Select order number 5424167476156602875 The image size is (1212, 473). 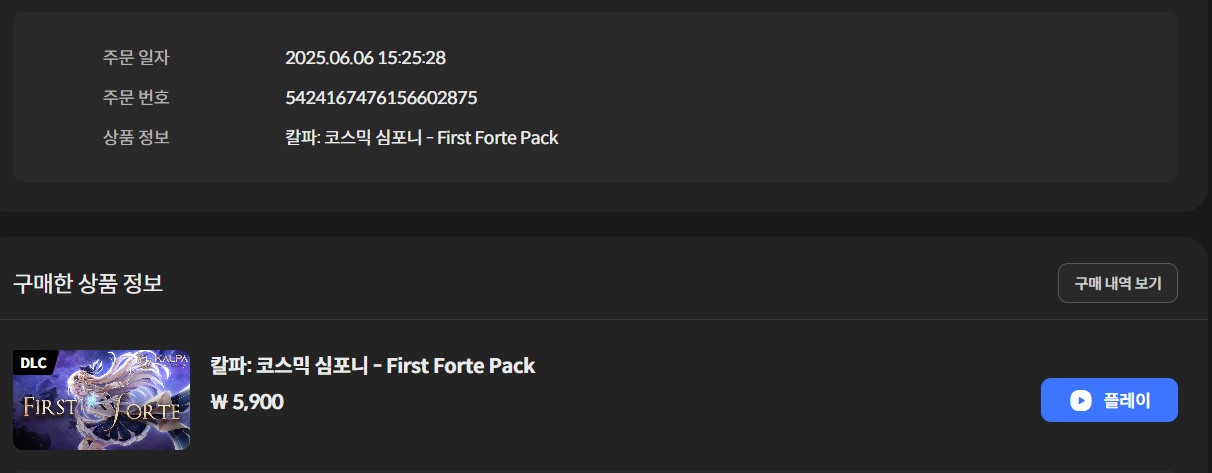381,98
